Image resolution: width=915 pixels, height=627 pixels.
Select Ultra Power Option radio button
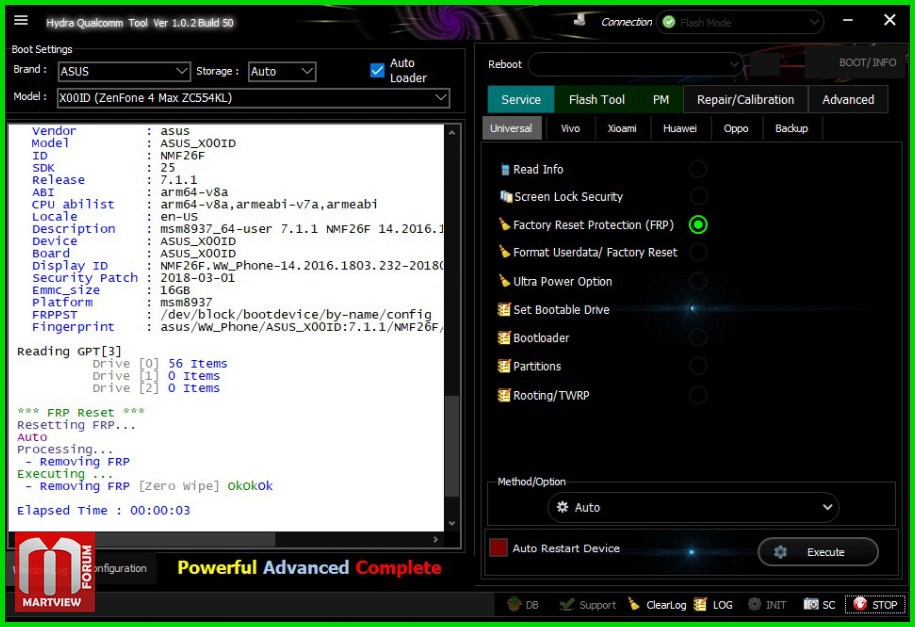pos(698,281)
